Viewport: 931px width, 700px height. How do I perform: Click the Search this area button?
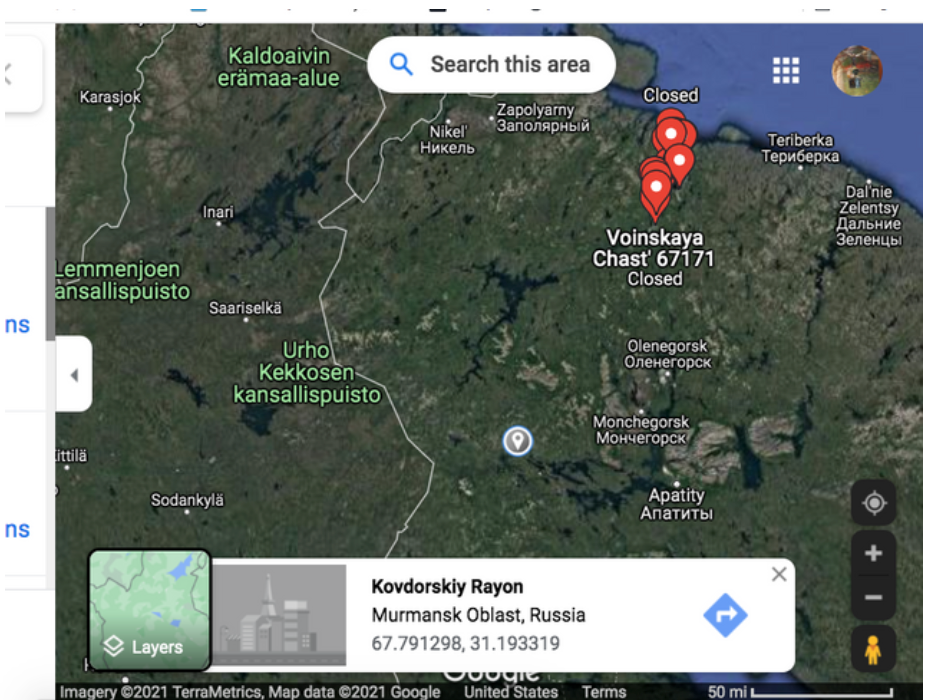[491, 64]
